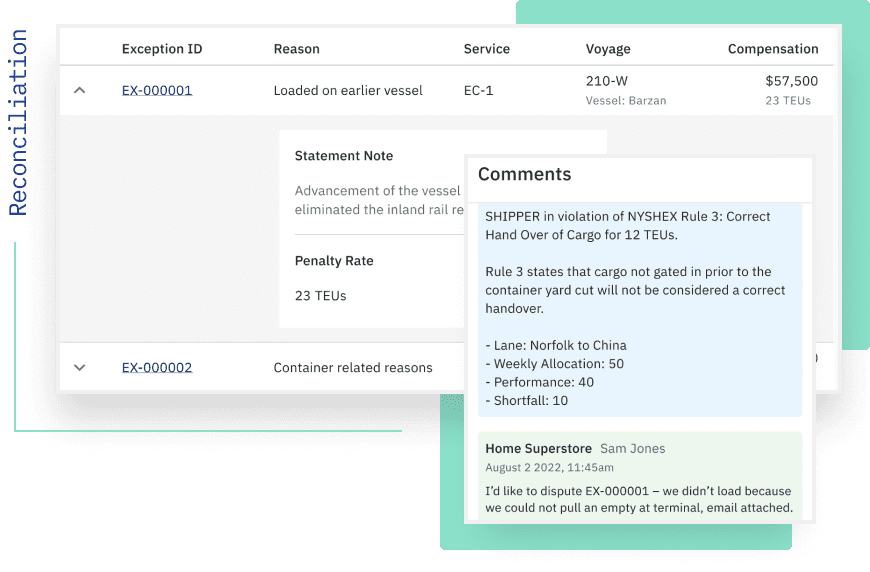Collapse the EX-000001 row chevron

tap(80, 90)
